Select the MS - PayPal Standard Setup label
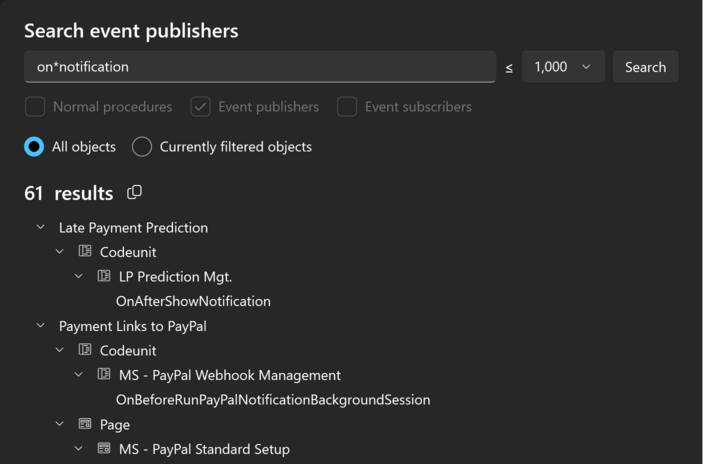The height and width of the screenshot is (464, 703). [x=204, y=449]
